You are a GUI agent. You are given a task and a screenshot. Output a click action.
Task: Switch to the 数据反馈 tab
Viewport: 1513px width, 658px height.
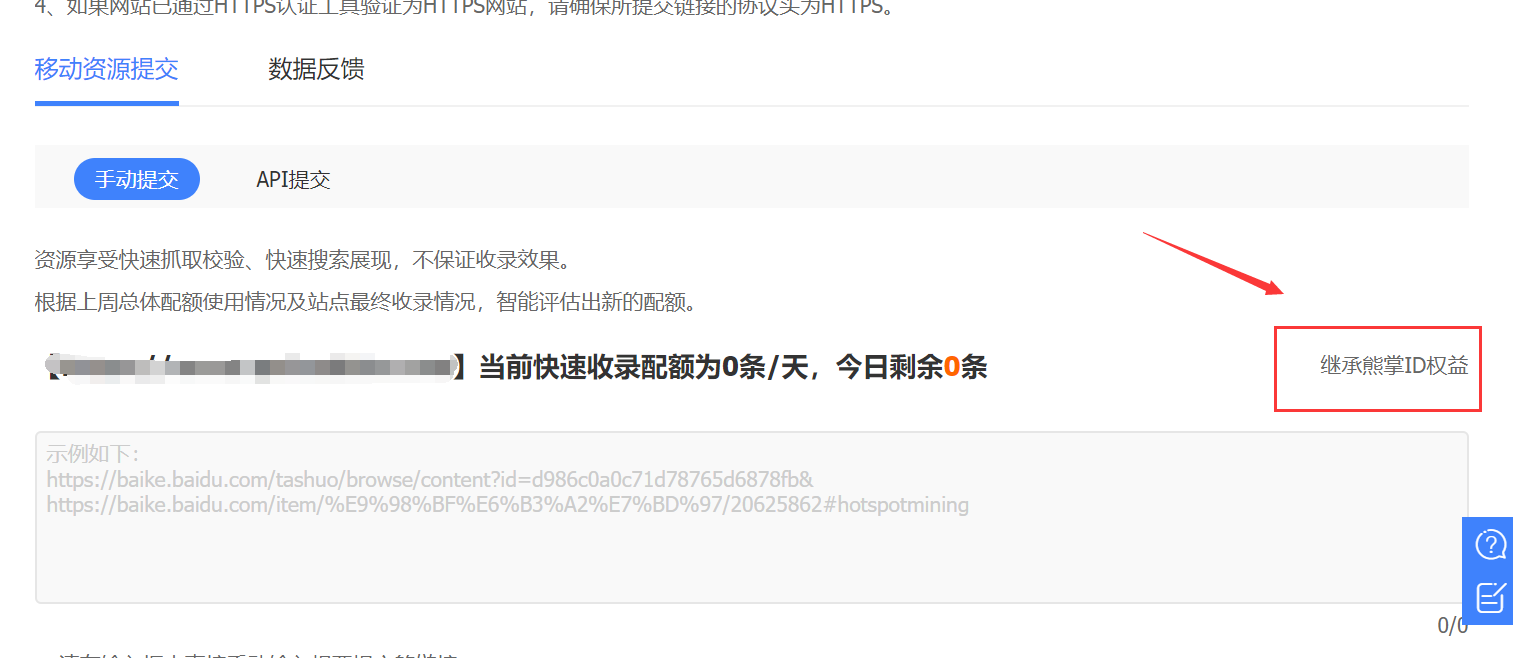[x=316, y=69]
